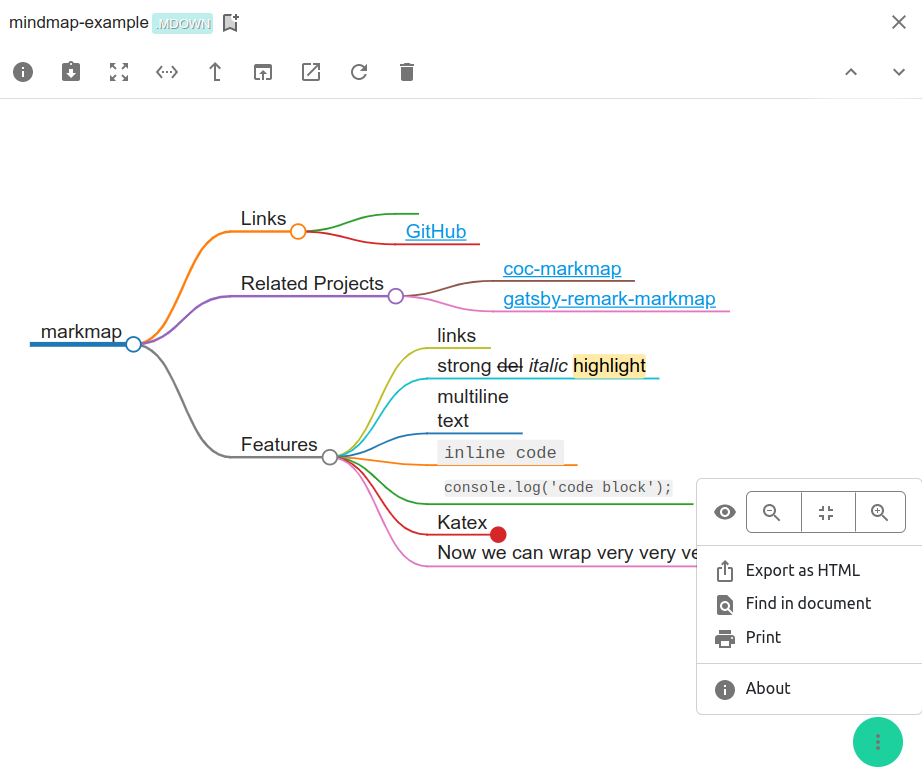Image resolution: width=922 pixels, height=782 pixels.
Task: Enter fullscreen mode via toolbar icon
Action: (x=118, y=71)
